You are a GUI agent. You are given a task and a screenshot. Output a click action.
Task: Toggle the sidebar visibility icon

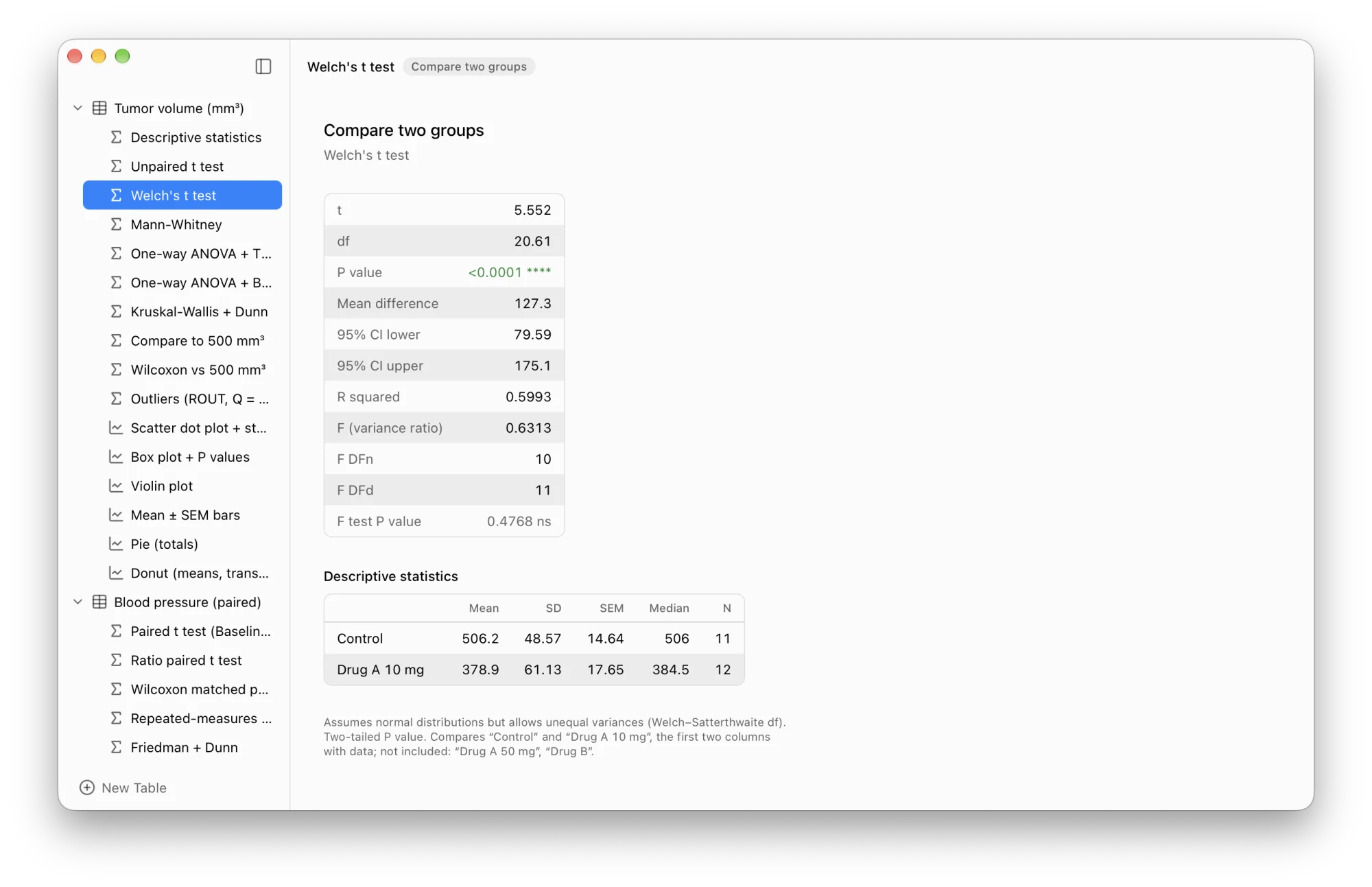click(263, 67)
